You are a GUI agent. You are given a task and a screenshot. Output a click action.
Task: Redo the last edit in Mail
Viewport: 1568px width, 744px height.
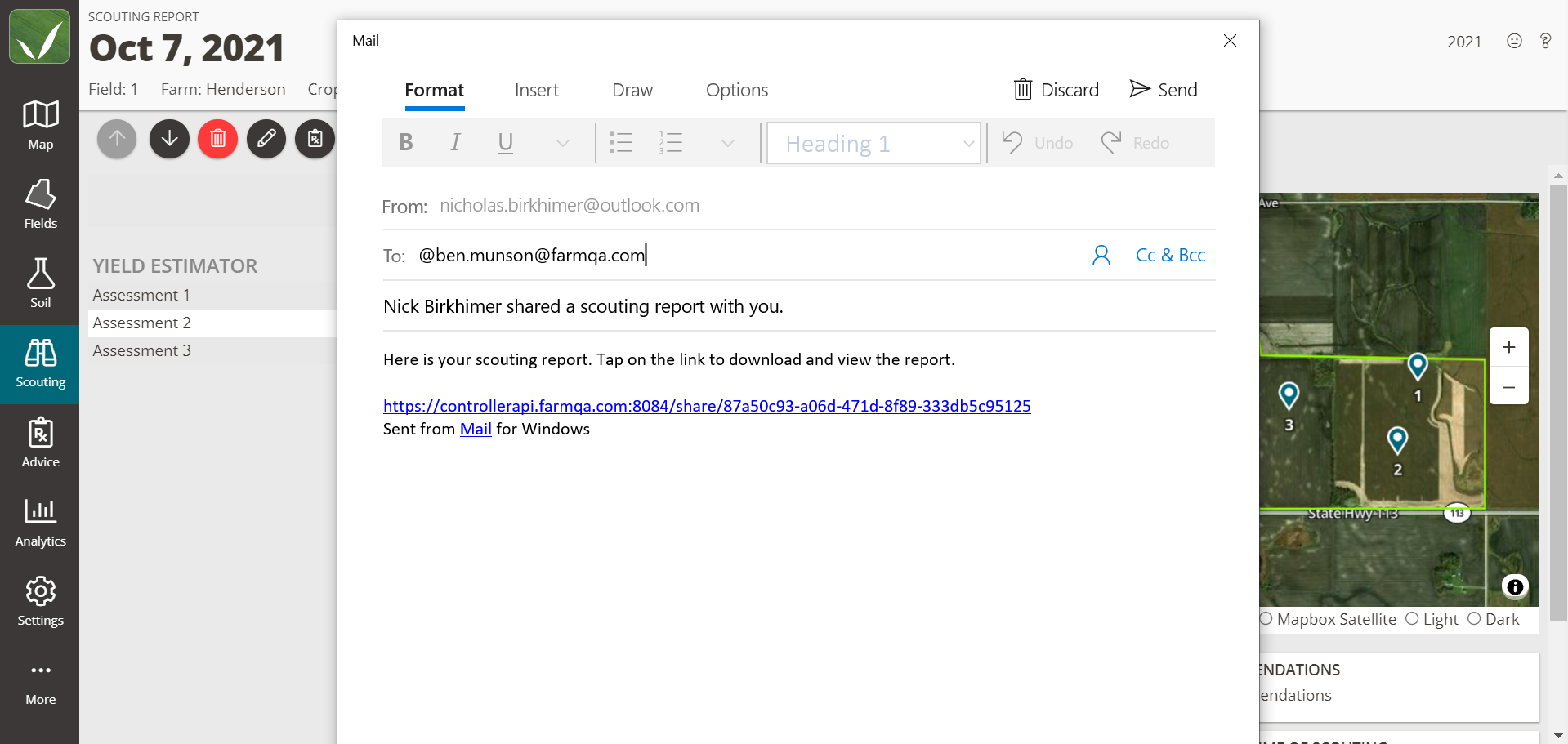coord(1136,143)
